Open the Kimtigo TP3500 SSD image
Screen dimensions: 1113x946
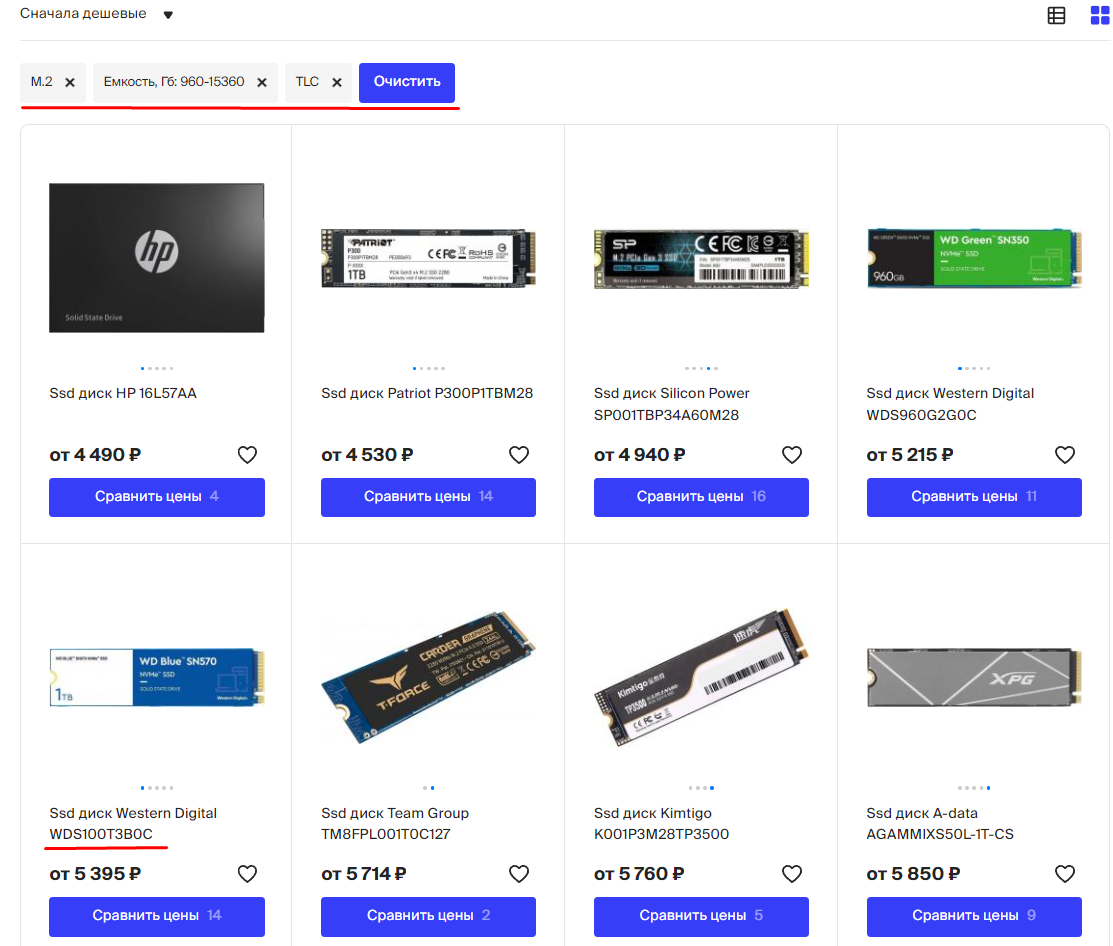tap(701, 678)
